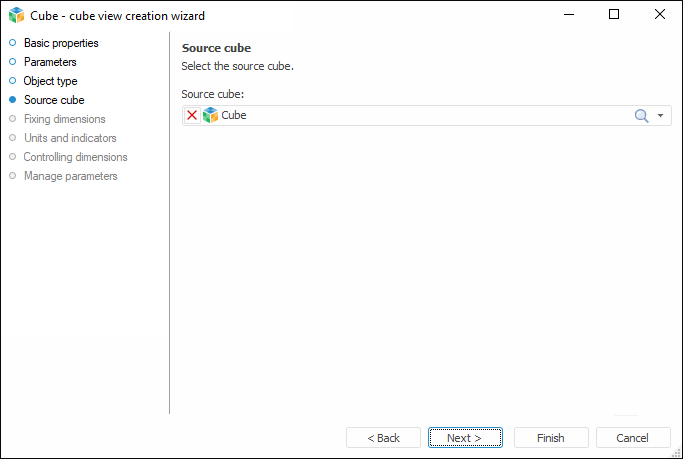Click the cube icon in source field
The image size is (683, 459).
pos(210,115)
